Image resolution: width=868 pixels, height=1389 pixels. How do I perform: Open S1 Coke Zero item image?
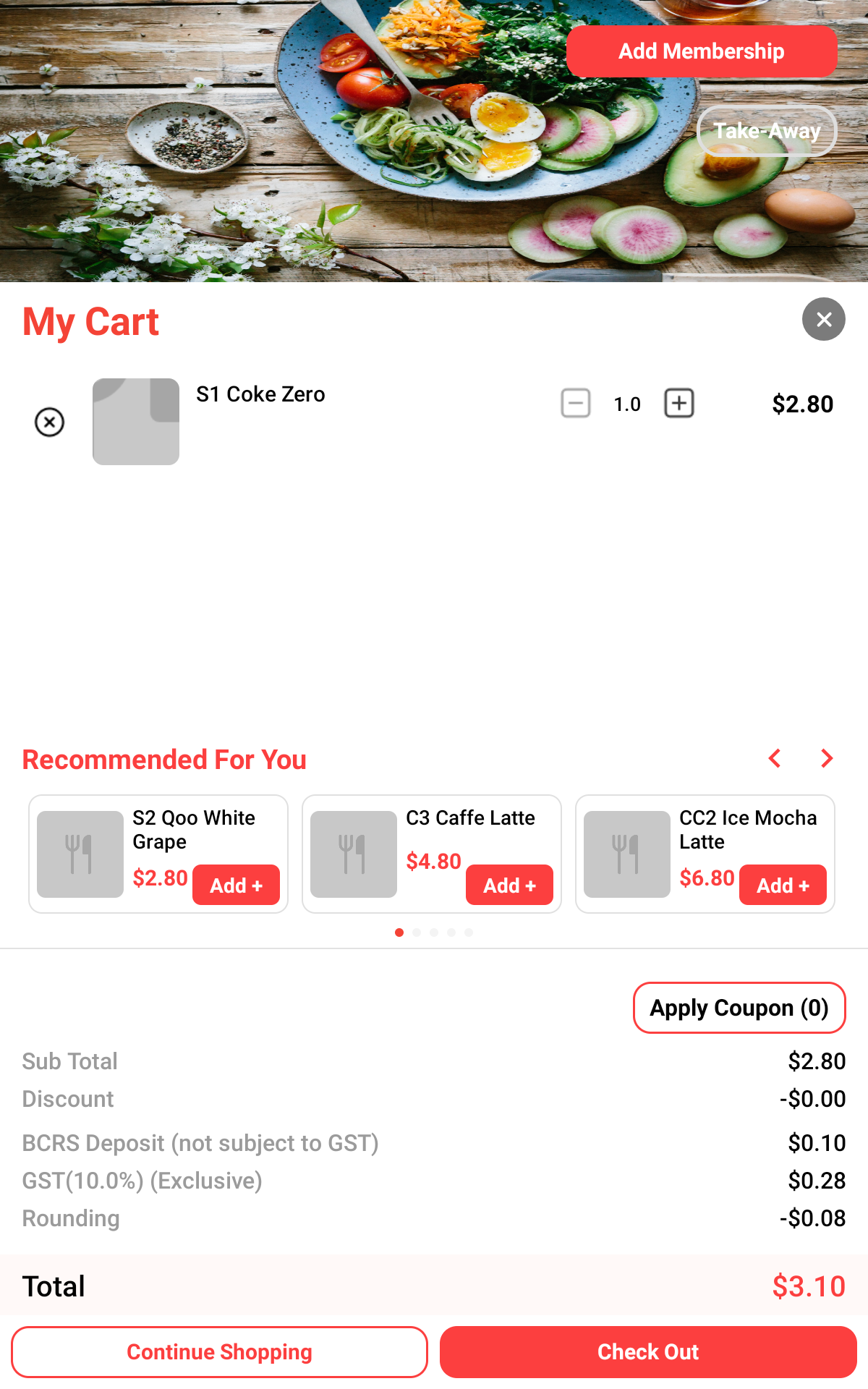(x=136, y=422)
